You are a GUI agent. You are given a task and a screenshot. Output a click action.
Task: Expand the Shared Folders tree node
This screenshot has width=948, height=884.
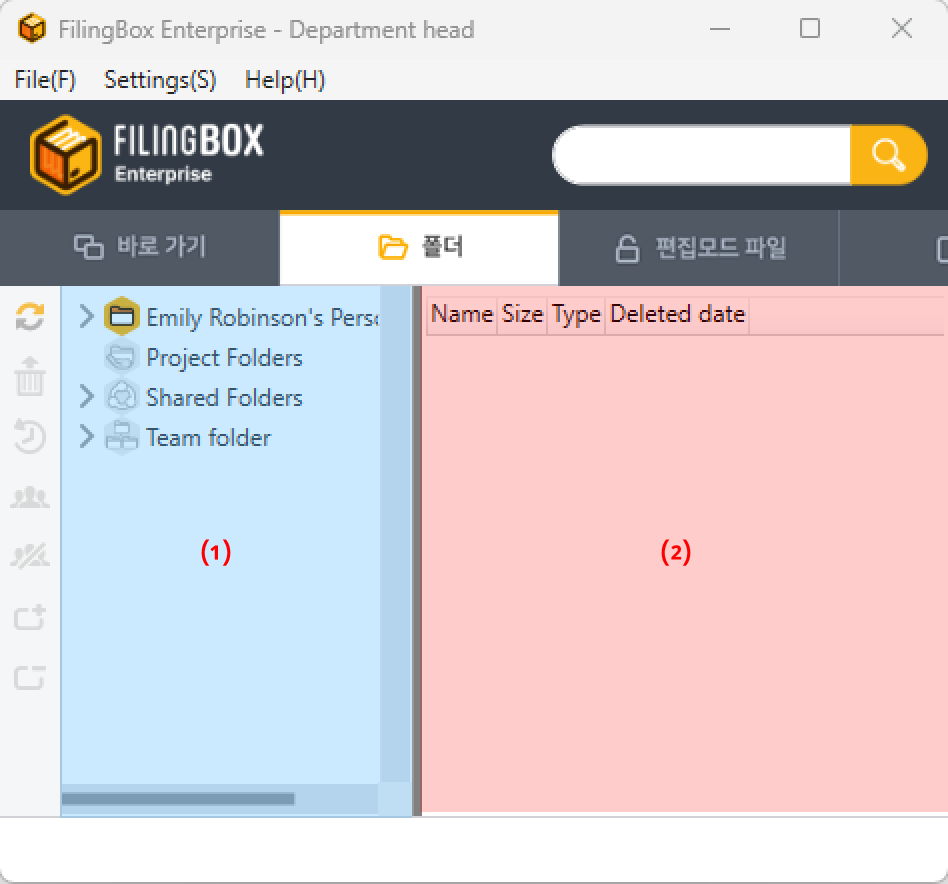(x=87, y=397)
